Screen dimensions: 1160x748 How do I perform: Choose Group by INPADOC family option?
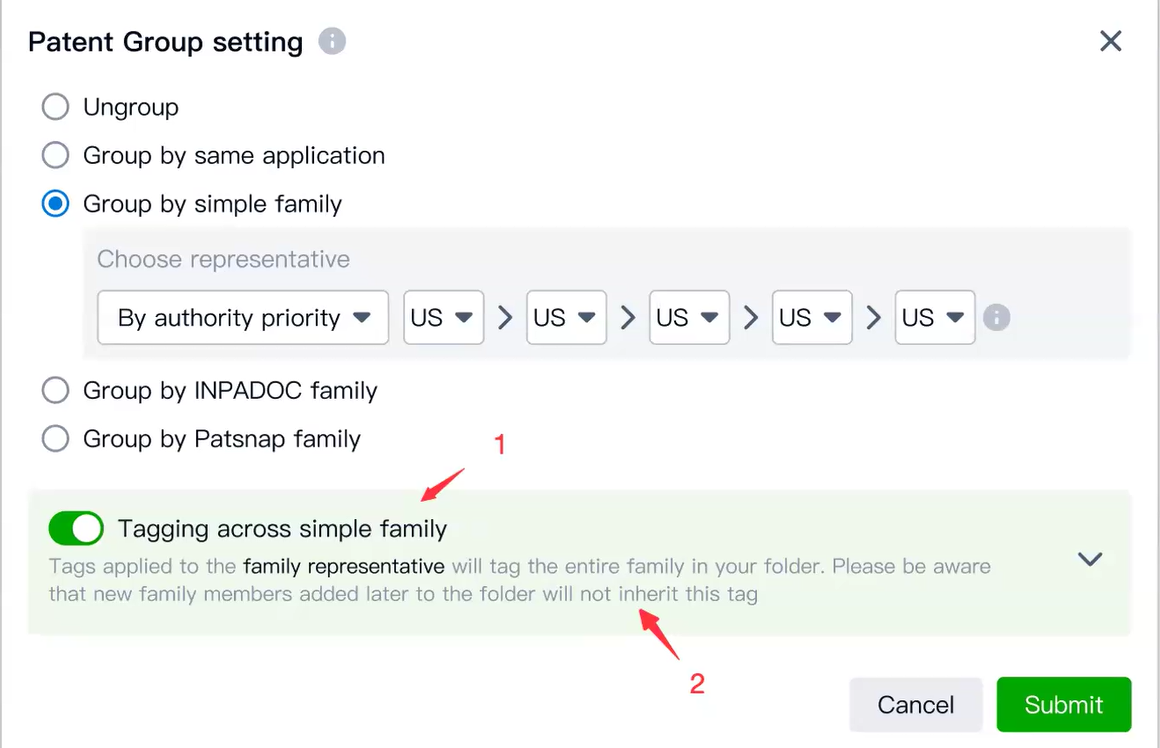point(55,390)
